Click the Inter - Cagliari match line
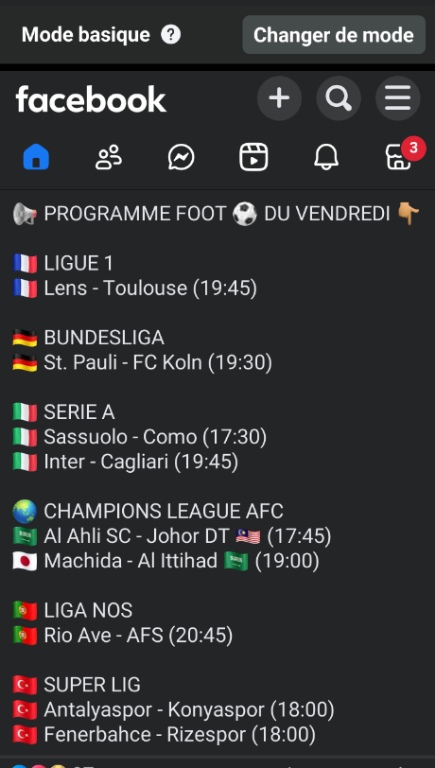 click(125, 462)
